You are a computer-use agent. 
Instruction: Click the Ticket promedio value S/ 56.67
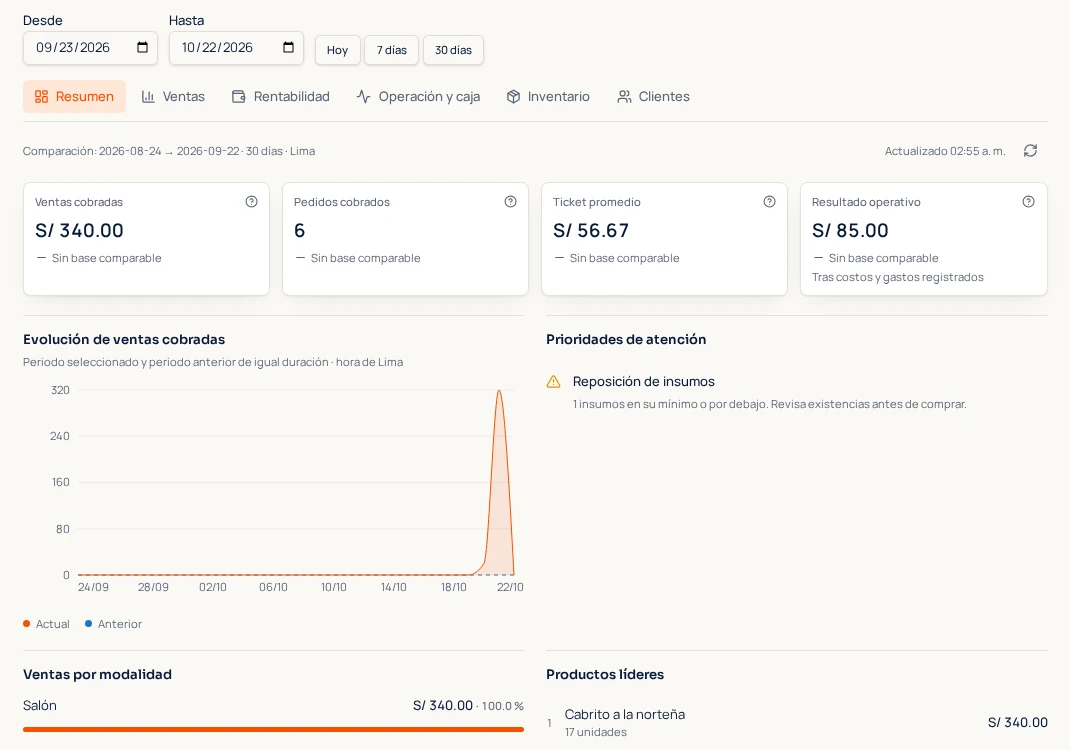click(x=591, y=231)
